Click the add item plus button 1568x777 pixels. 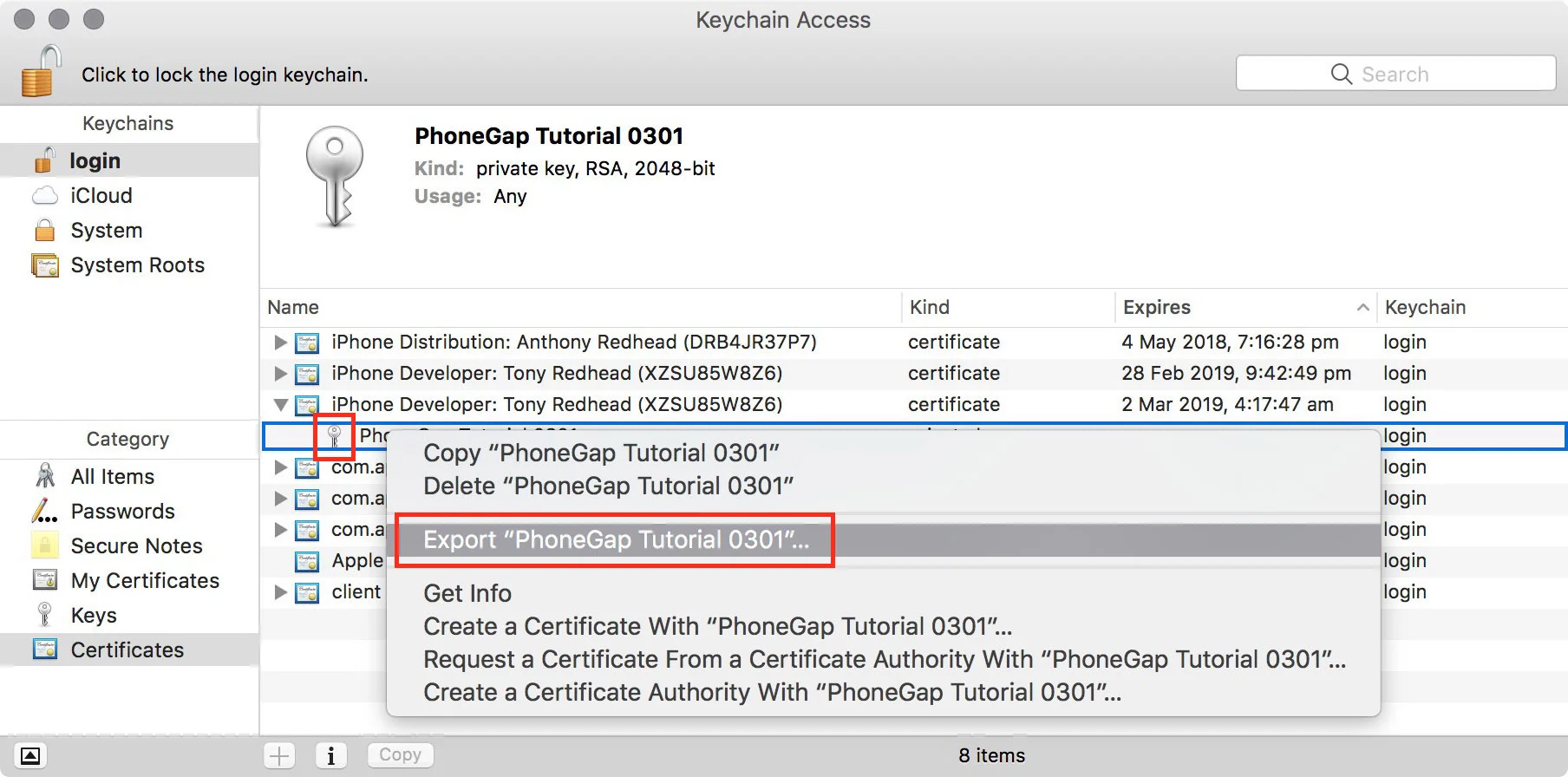(x=279, y=755)
